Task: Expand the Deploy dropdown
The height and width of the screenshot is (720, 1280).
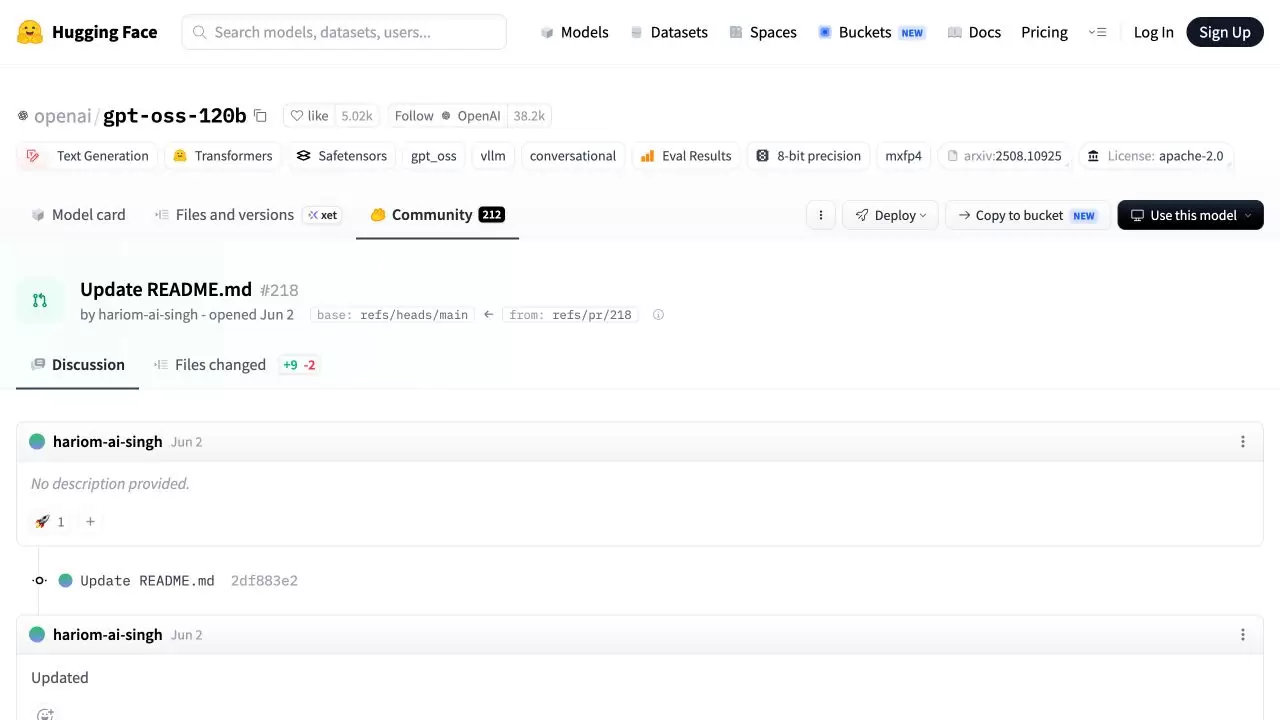Action: tap(890, 215)
